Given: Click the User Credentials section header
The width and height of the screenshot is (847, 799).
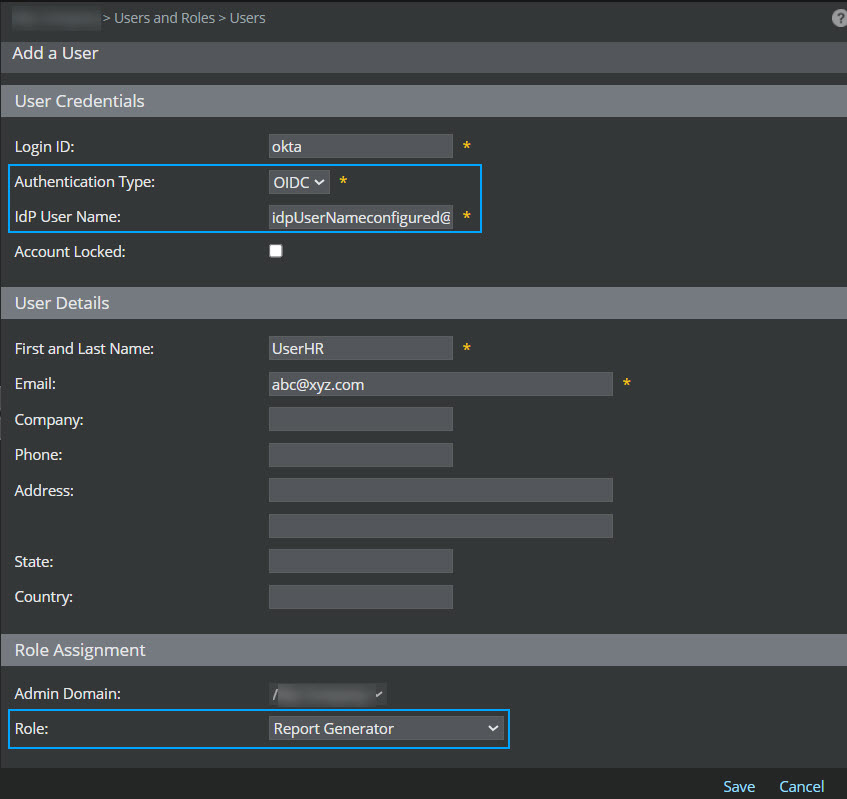Looking at the screenshot, I should (424, 101).
